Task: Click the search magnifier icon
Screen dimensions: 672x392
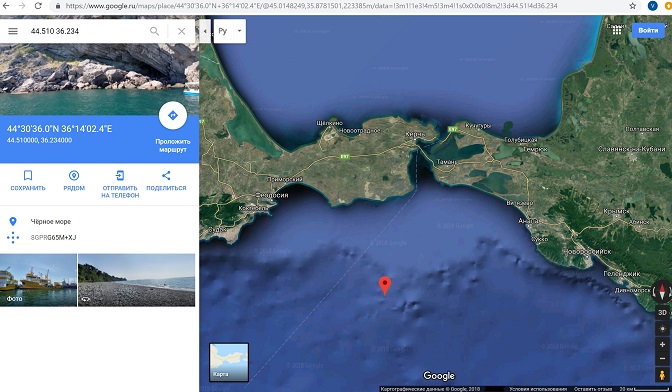Action: 154,31
